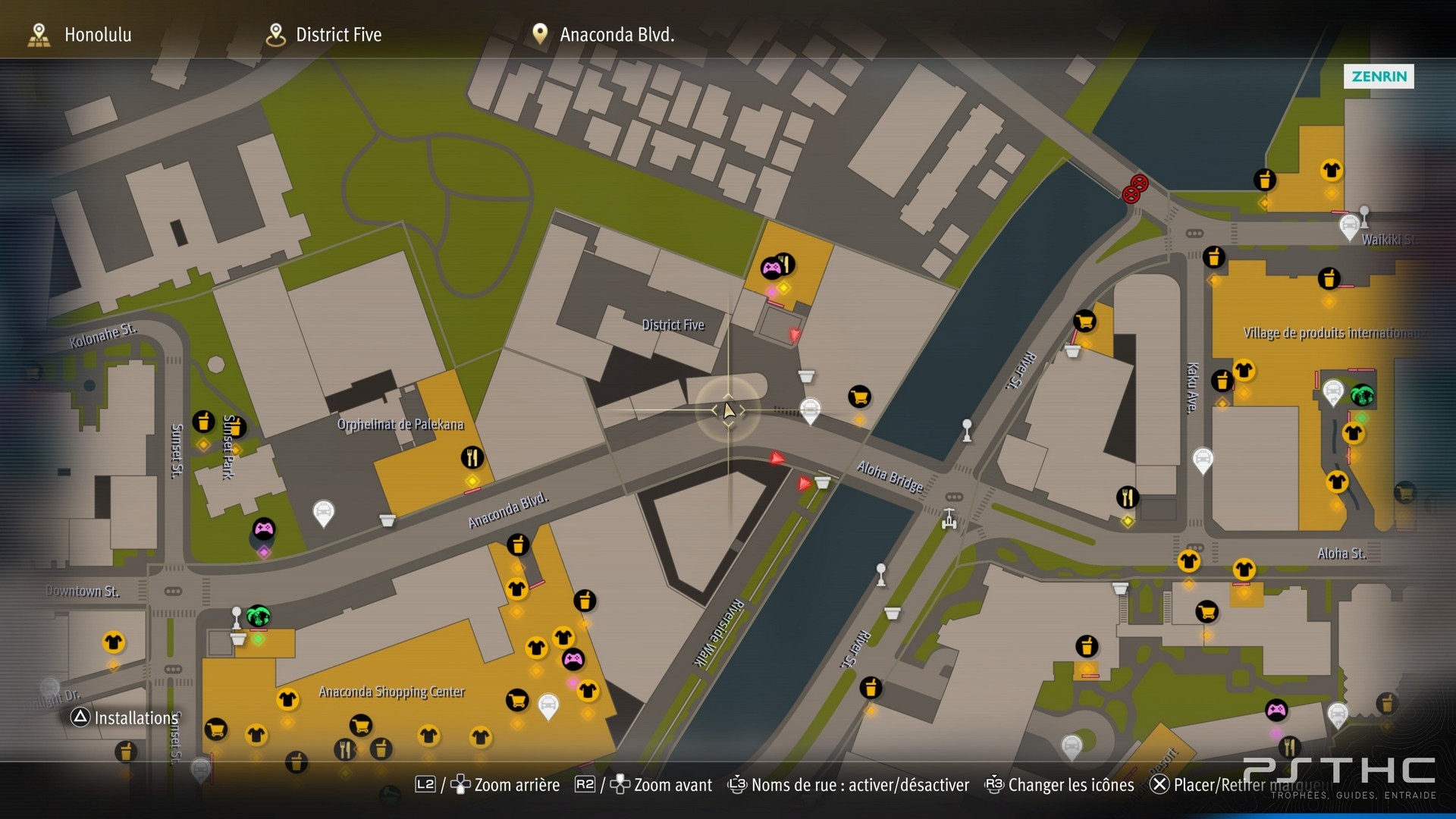Click the gamepad and restaurant icons above District Five

pyautogui.click(x=778, y=265)
